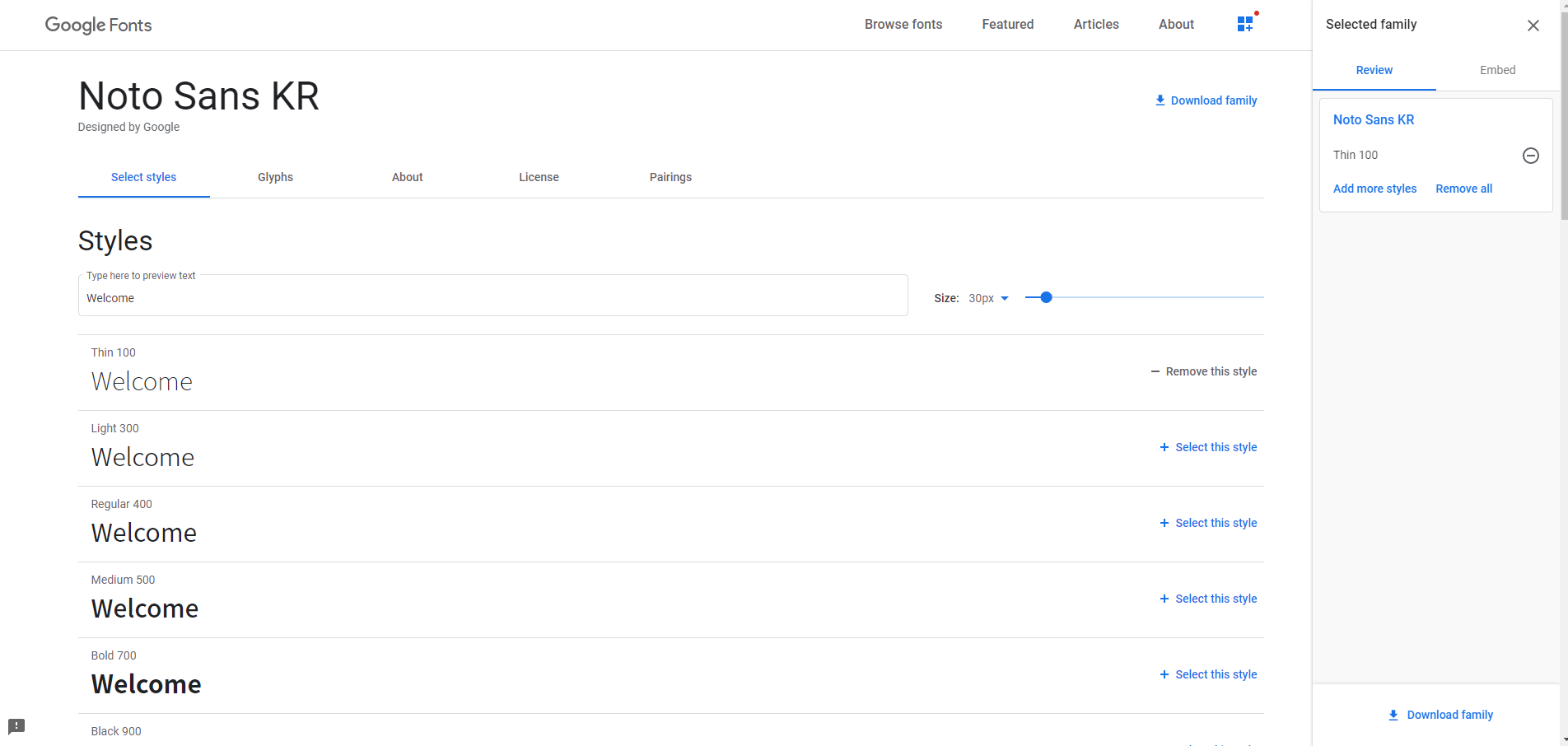Screen dimensions: 1568x746
Task: Select the Select styles tab
Action: [143, 177]
